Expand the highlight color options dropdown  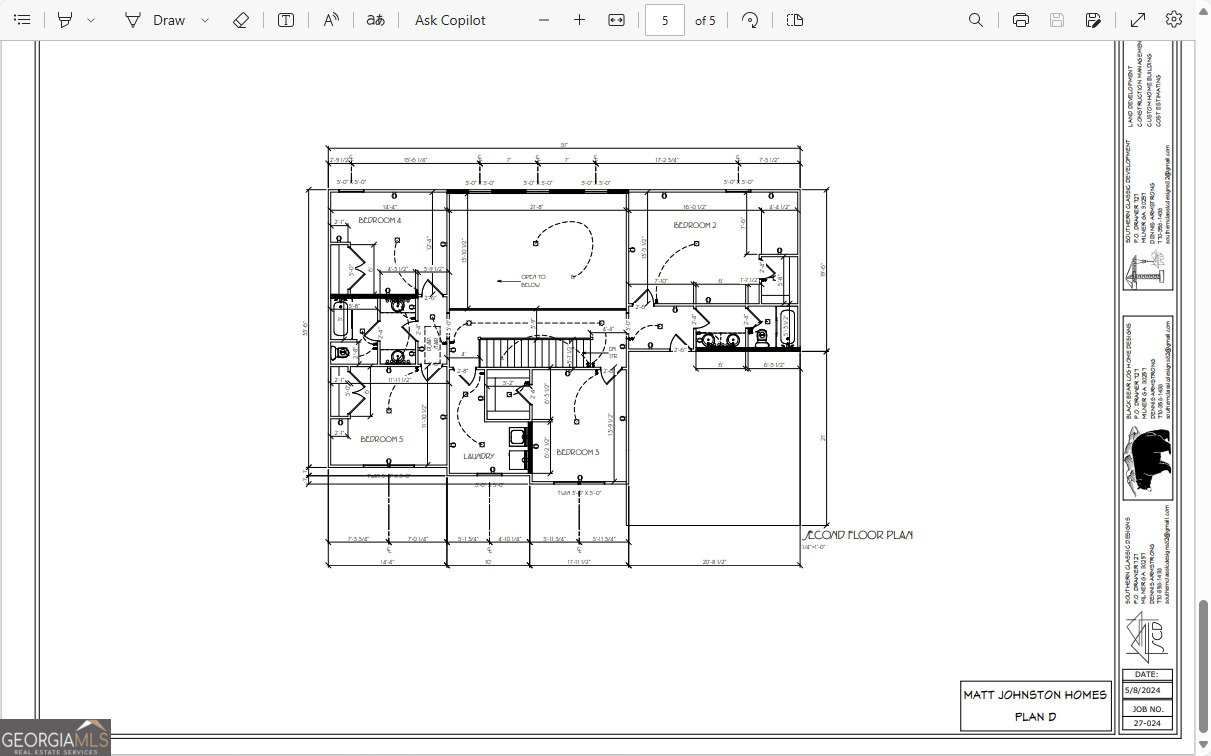pyautogui.click(x=91, y=20)
